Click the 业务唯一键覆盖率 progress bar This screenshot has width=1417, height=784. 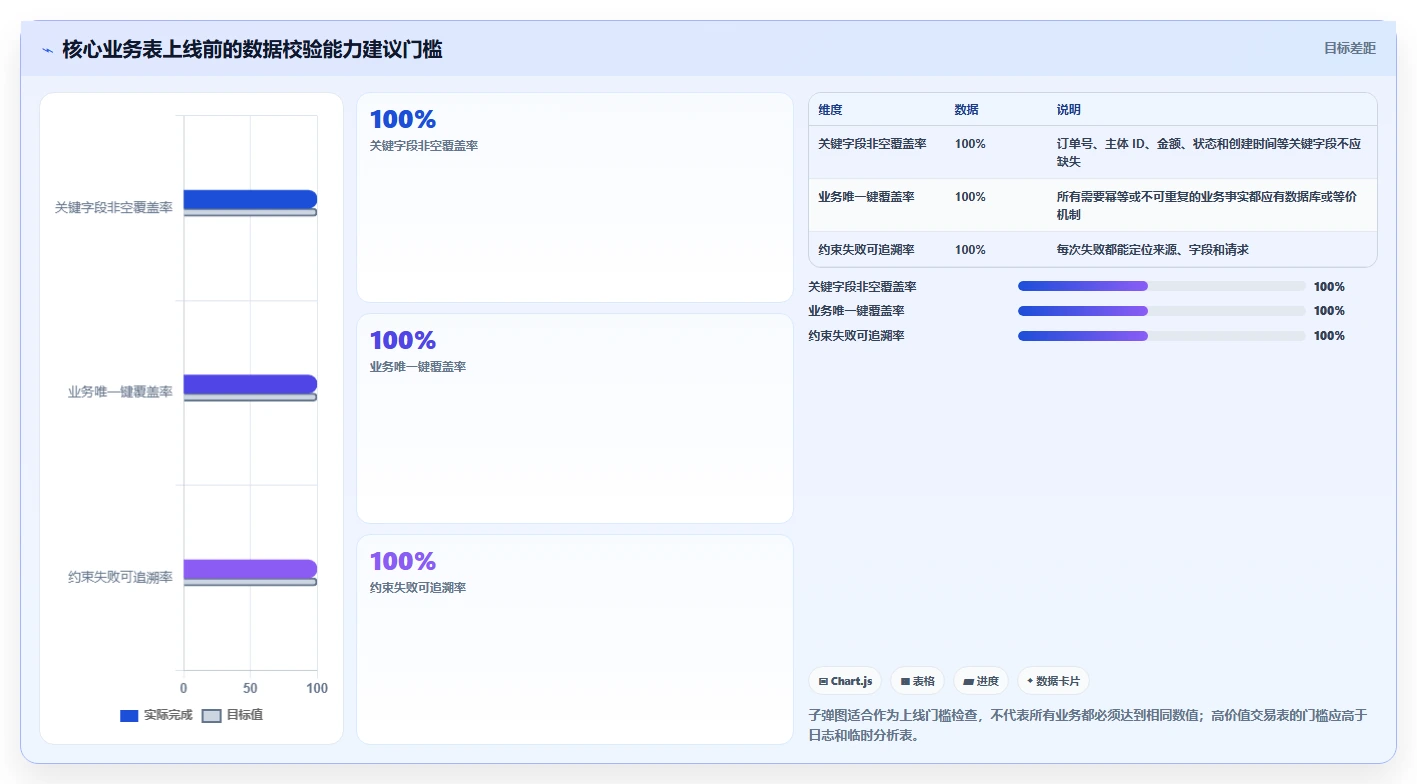click(1162, 311)
